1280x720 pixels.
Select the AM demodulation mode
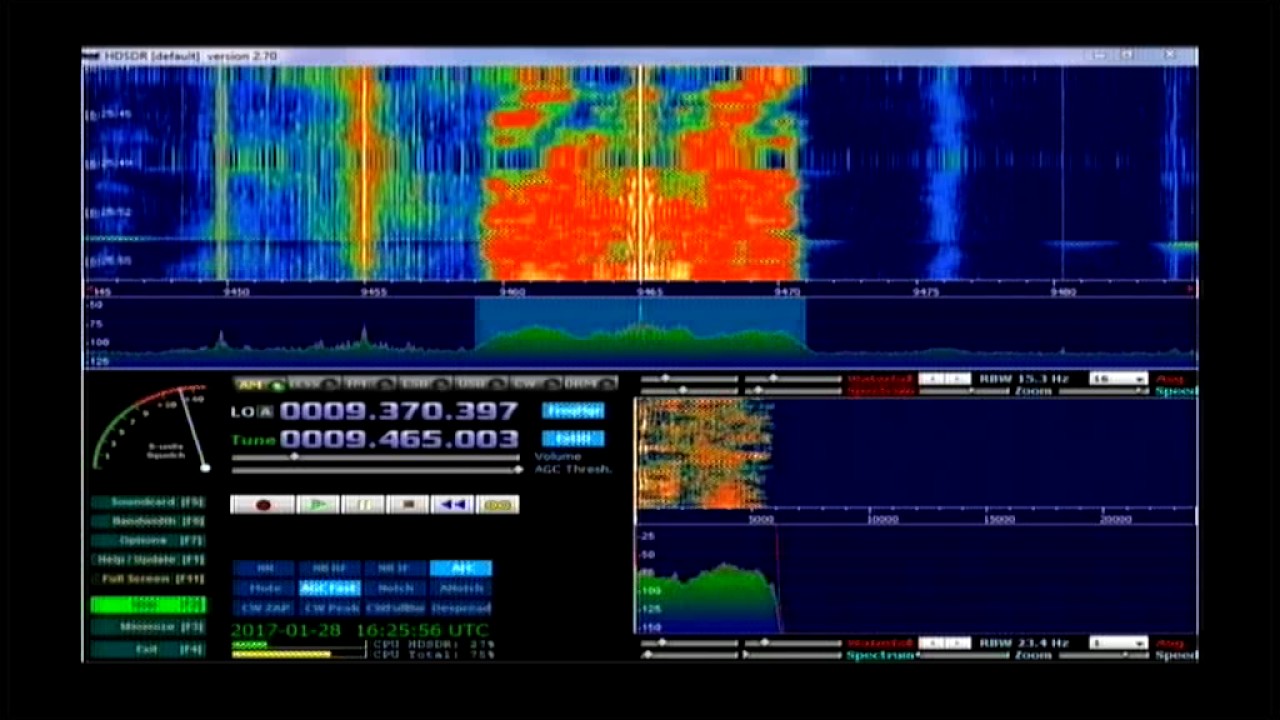click(259, 384)
